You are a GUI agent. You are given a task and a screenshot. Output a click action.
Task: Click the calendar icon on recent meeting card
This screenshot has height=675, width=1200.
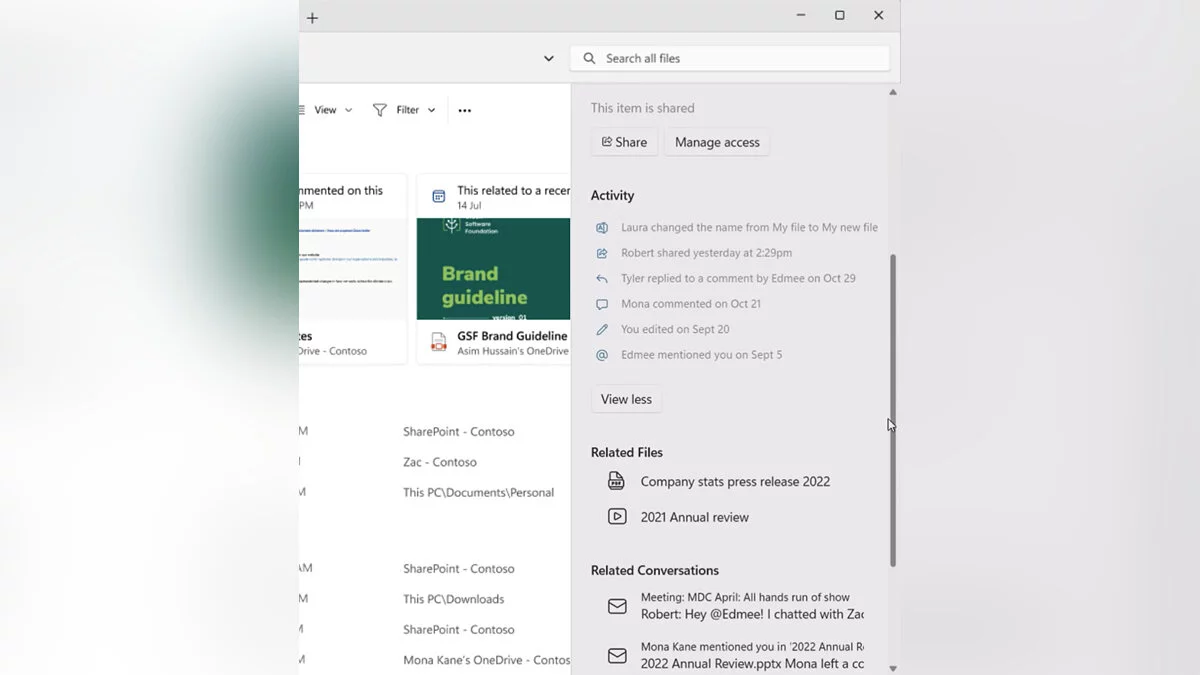[x=438, y=197]
